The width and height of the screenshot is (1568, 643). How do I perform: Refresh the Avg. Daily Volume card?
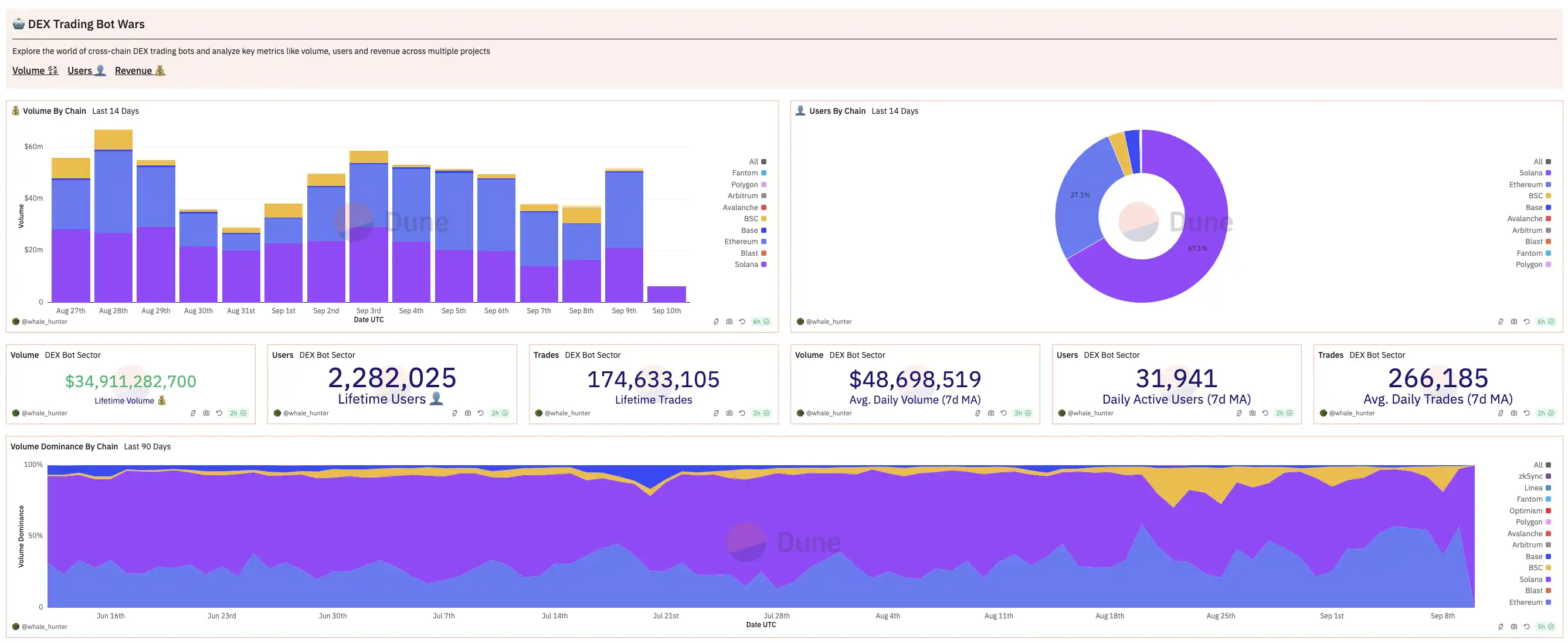(1004, 413)
